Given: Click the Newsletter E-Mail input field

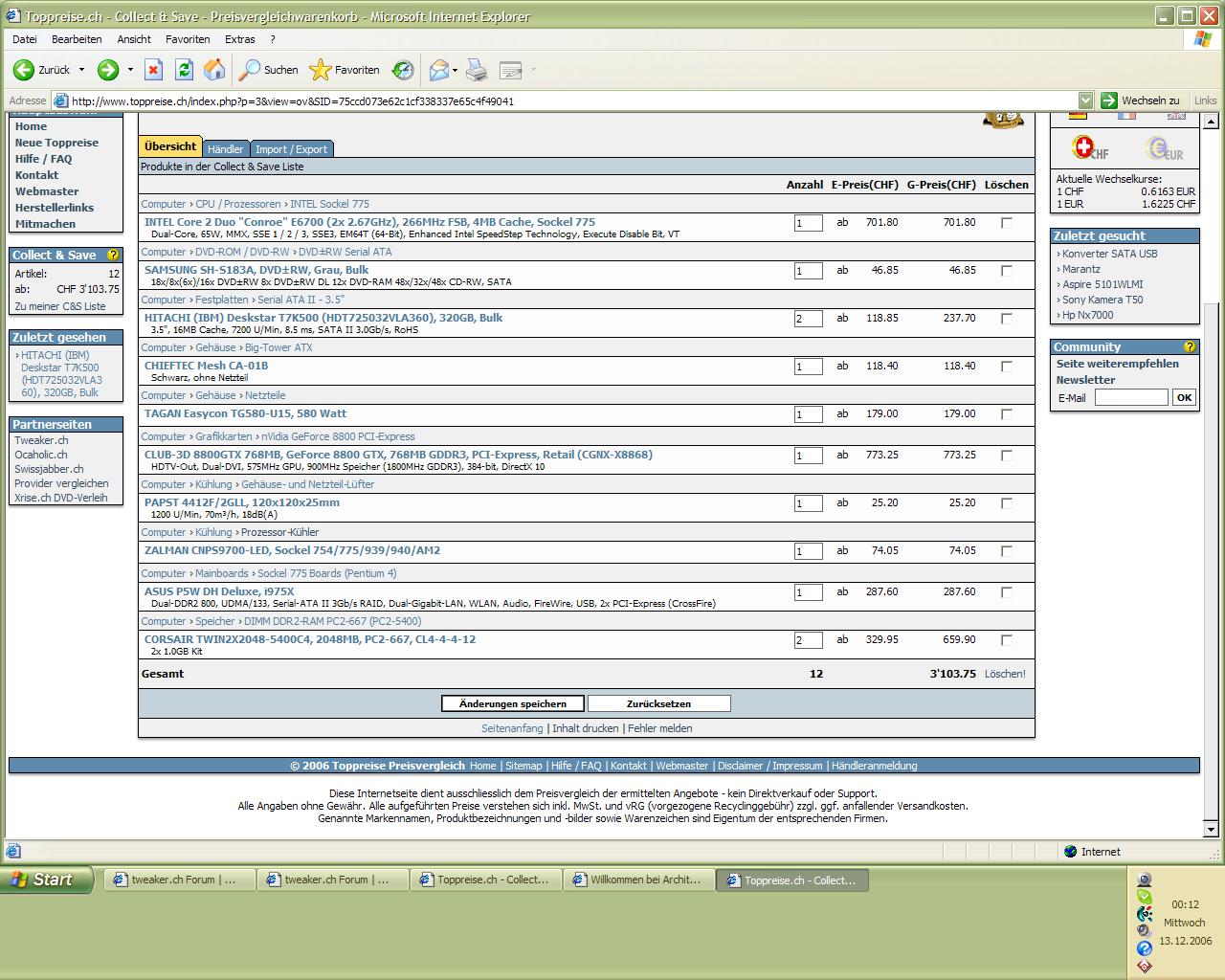Looking at the screenshot, I should tap(1130, 397).
